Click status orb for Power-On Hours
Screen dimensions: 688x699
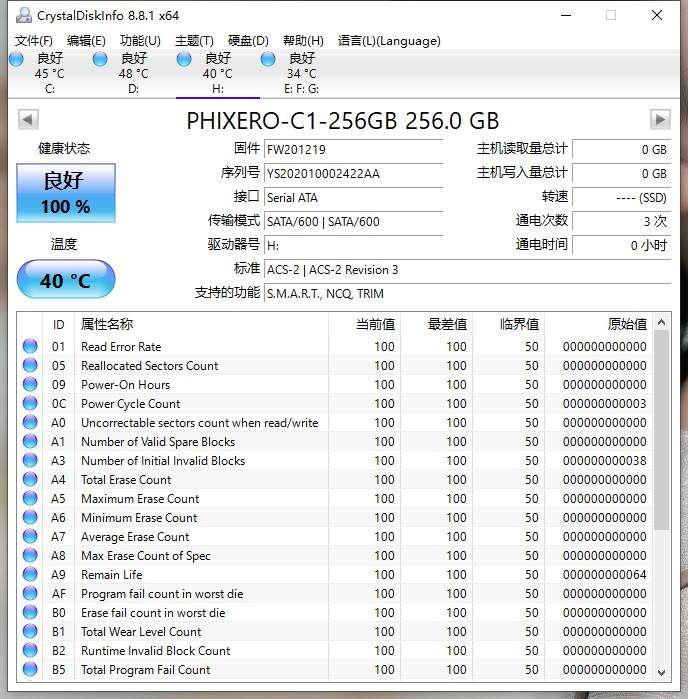coord(30,384)
